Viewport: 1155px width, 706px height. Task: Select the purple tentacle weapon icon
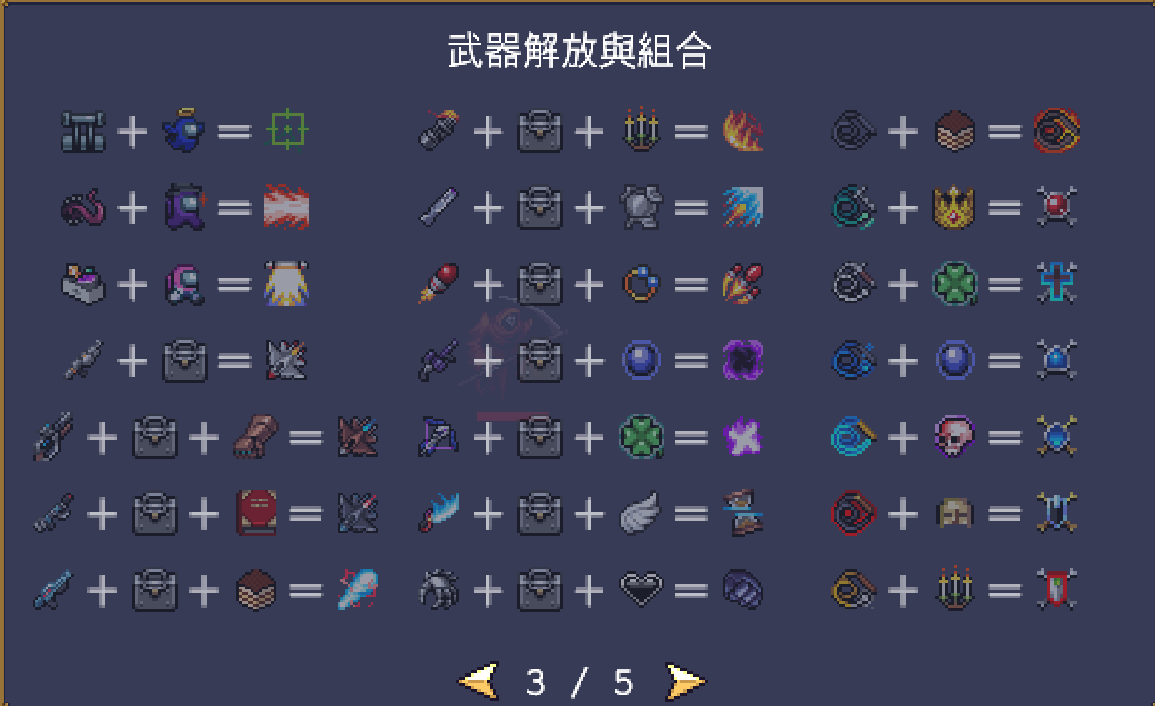(x=83, y=207)
